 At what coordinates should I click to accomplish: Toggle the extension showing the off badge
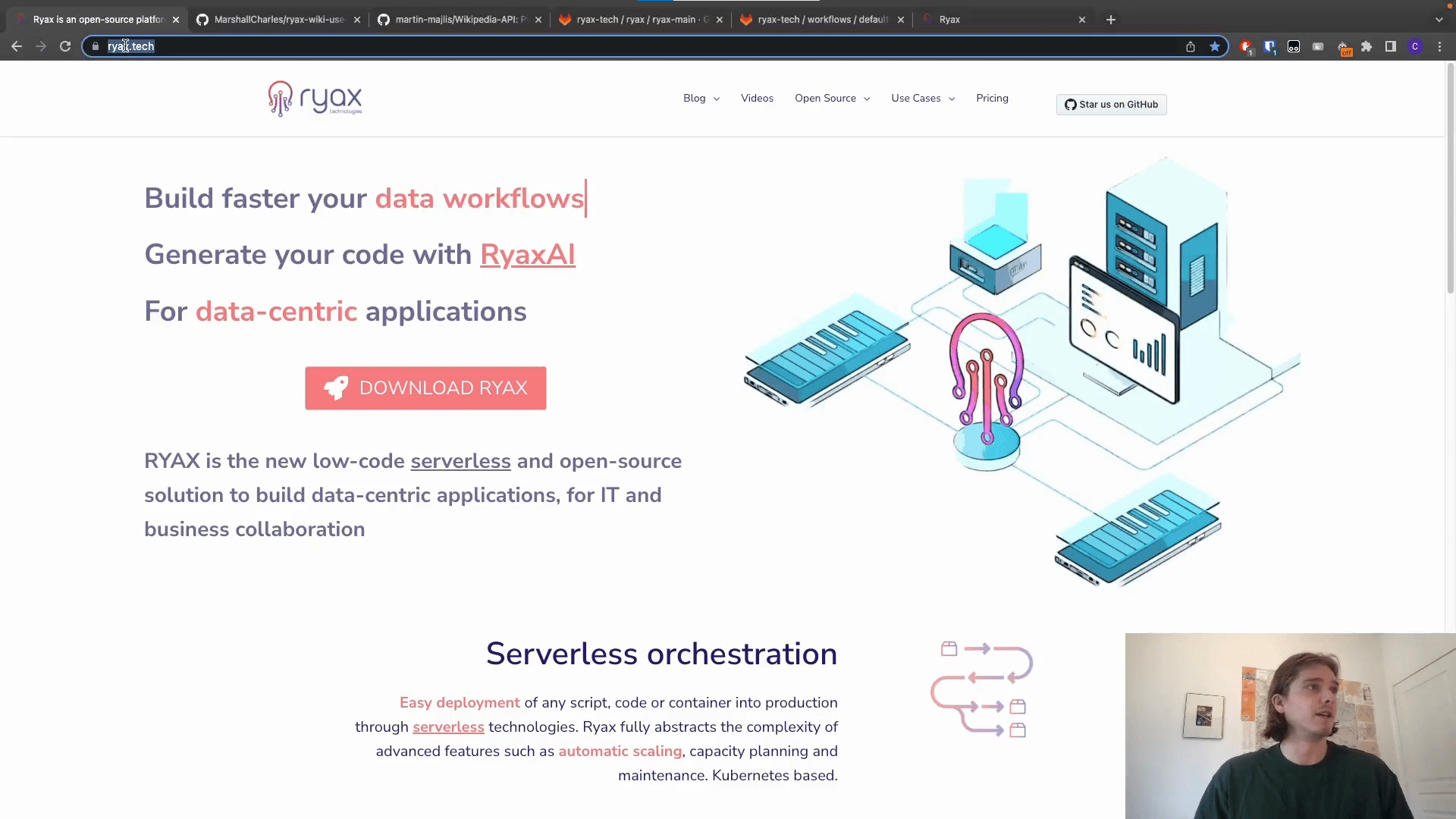click(1343, 48)
